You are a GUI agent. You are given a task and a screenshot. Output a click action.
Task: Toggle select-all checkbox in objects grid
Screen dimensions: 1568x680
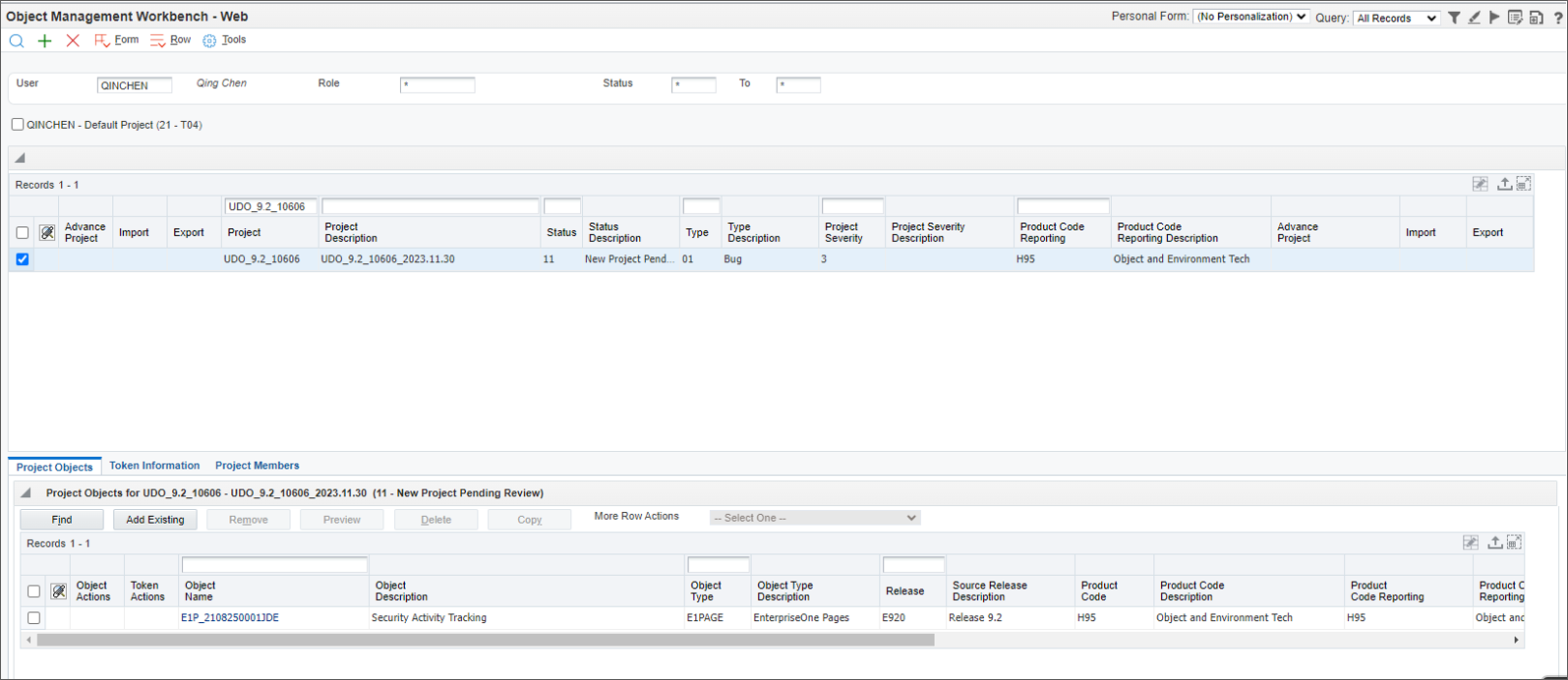click(x=33, y=592)
